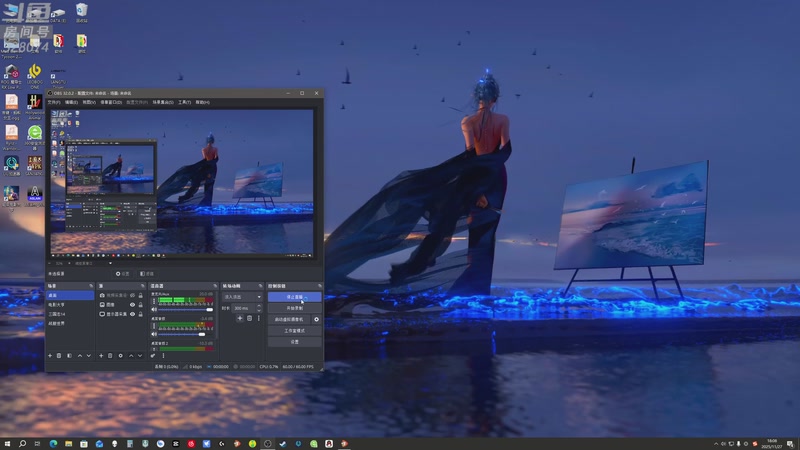Open the 停靠窗口(D) menu

(x=111, y=102)
